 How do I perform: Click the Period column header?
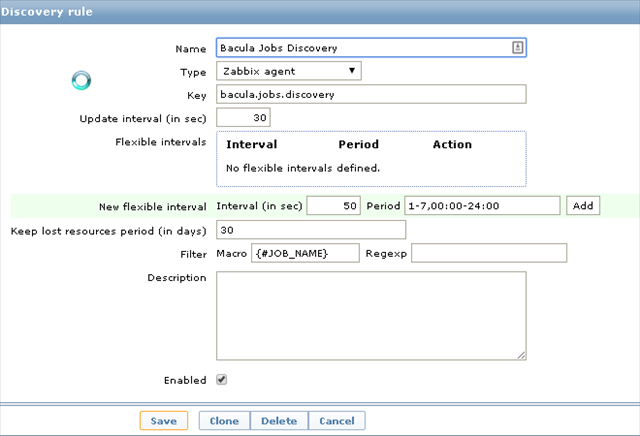click(x=359, y=145)
